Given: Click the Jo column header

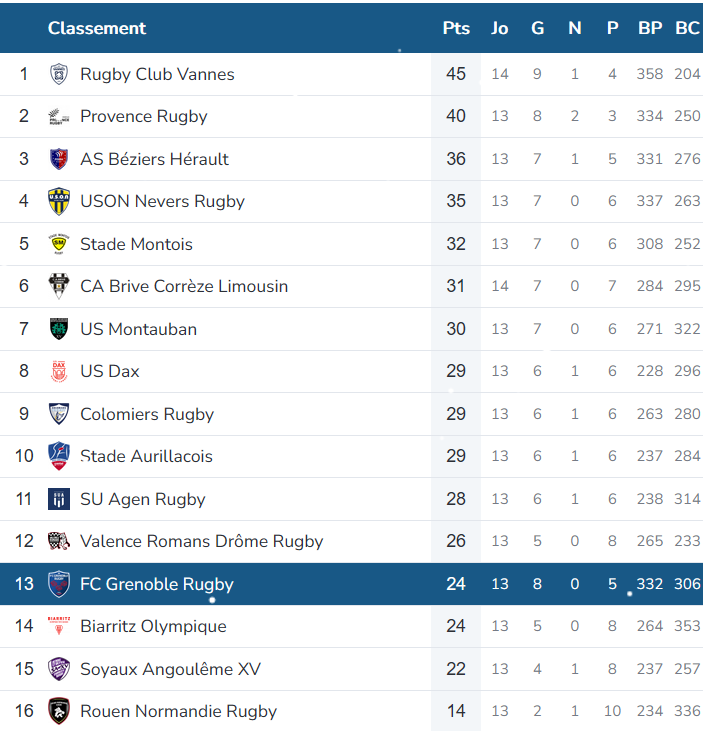Looking at the screenshot, I should pos(500,28).
